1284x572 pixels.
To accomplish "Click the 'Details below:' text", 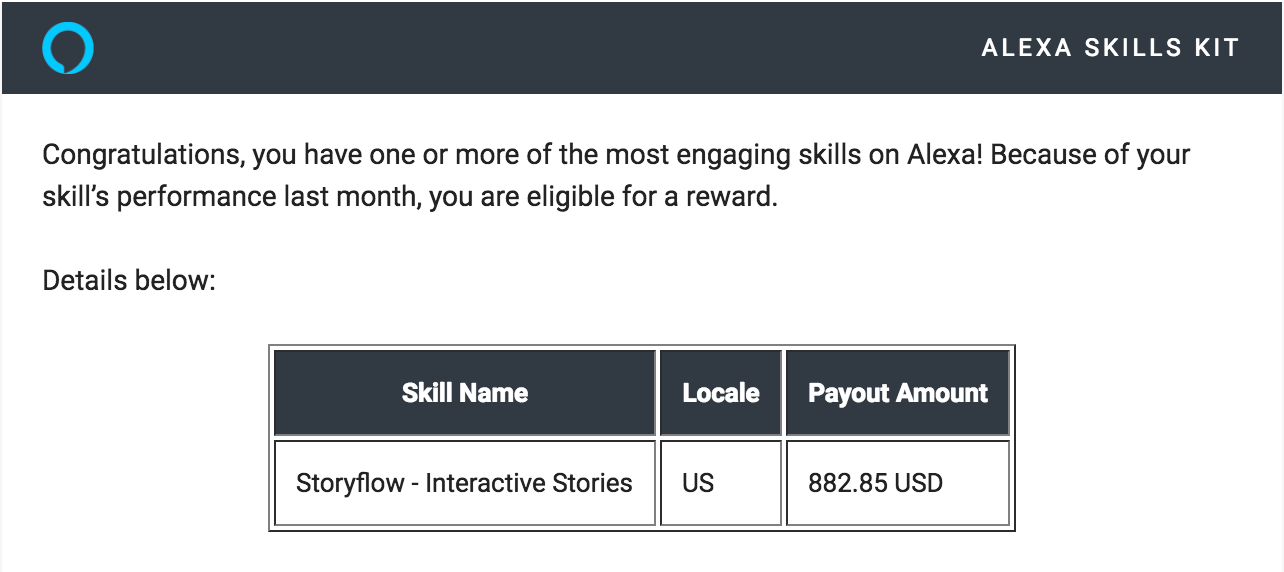I will pos(129,281).
